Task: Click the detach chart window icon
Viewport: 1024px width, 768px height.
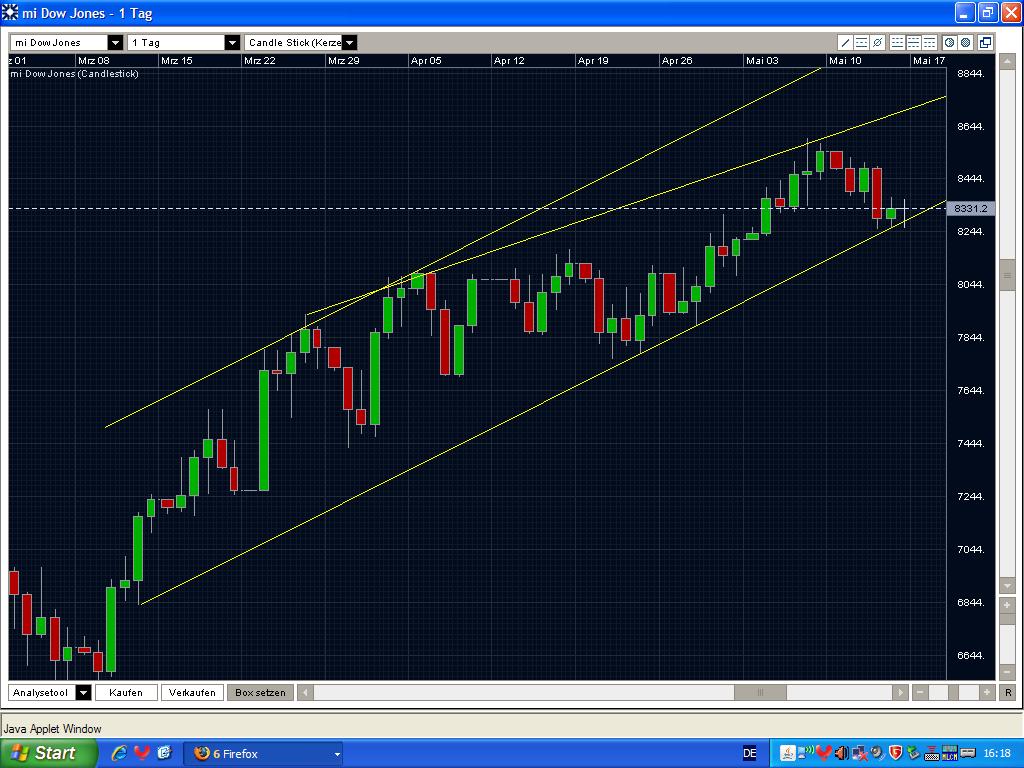Action: tap(985, 43)
